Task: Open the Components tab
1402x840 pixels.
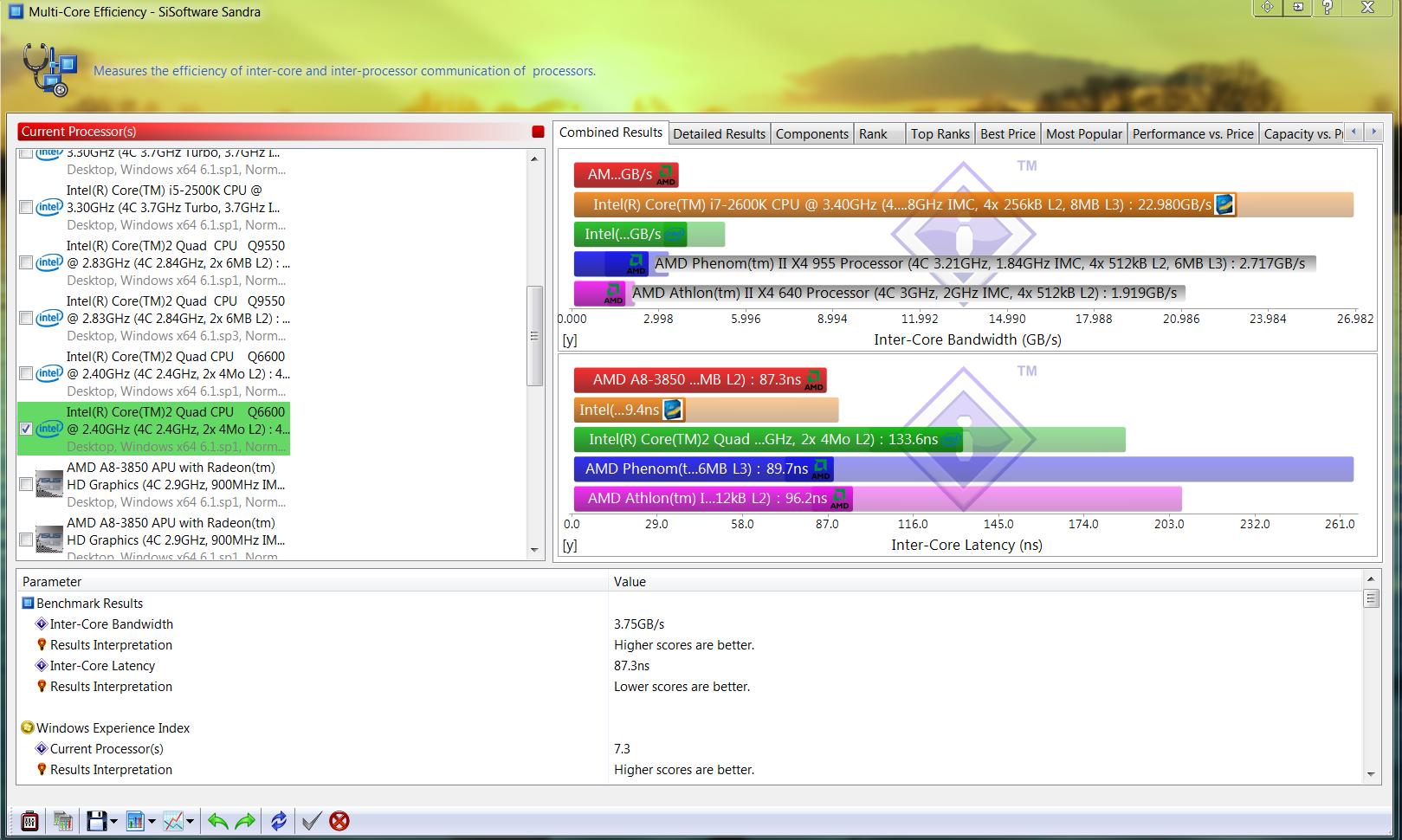Action: coord(812,134)
